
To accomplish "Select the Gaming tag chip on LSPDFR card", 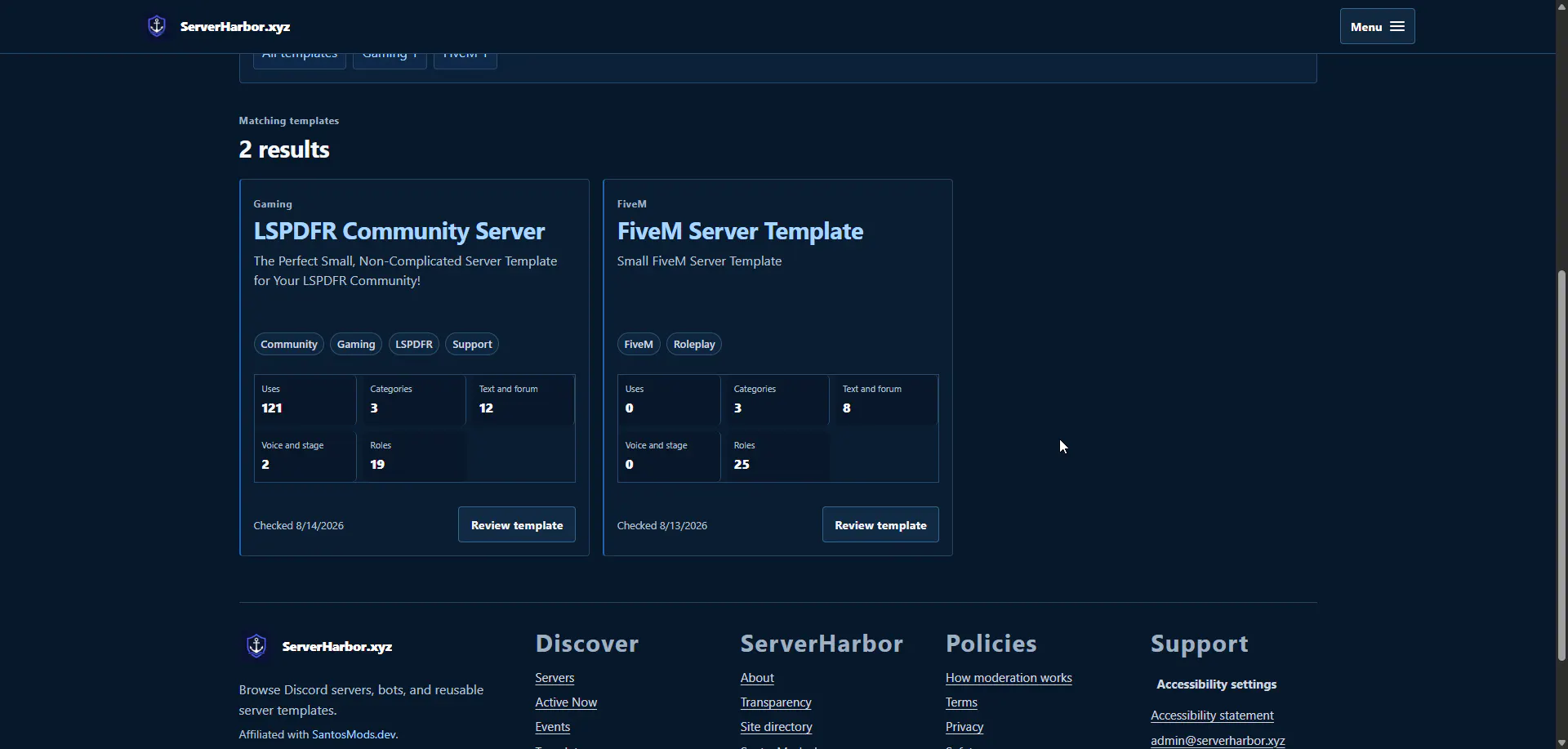I will tap(356, 345).
